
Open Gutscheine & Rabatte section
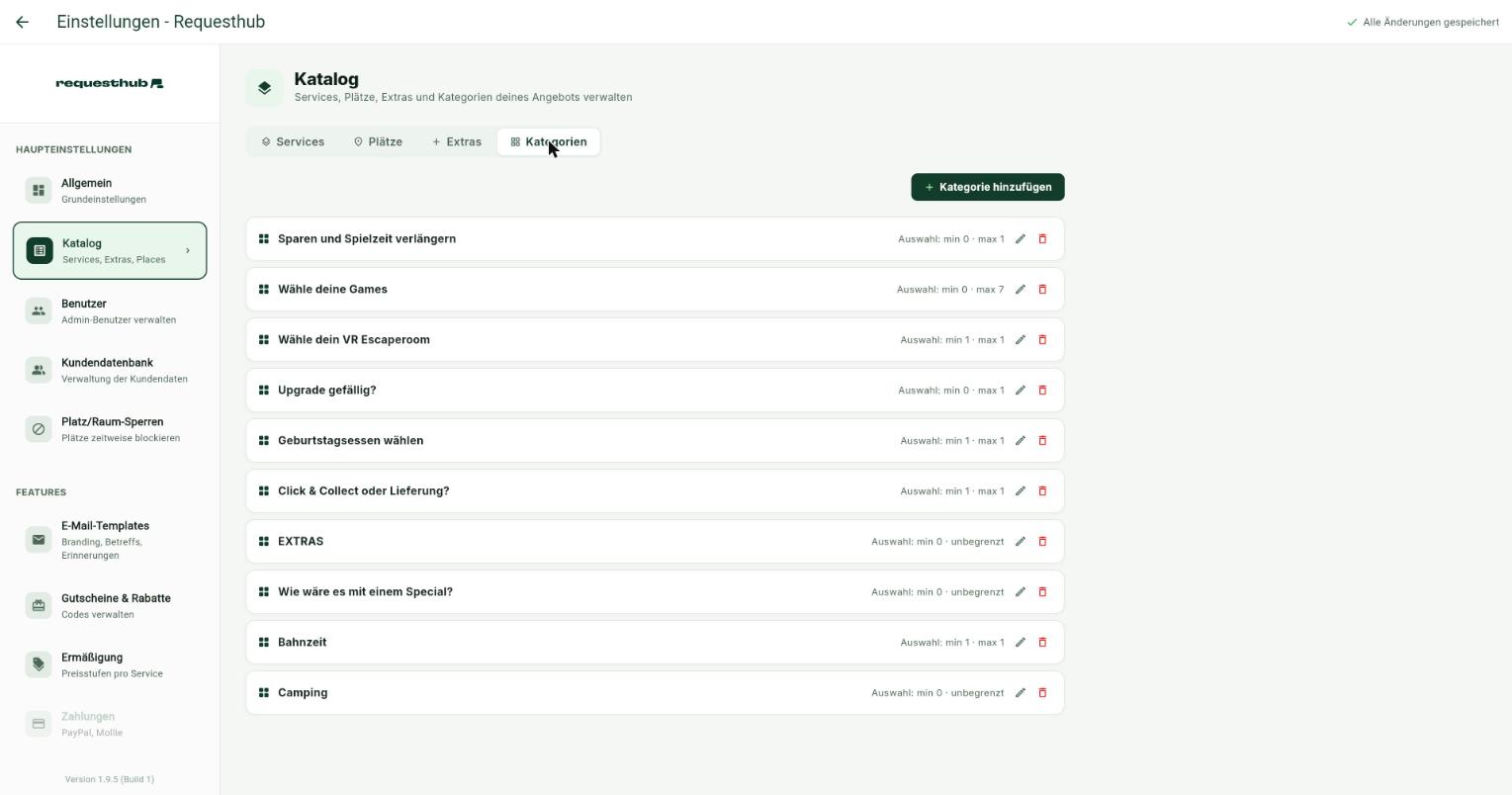pos(110,606)
